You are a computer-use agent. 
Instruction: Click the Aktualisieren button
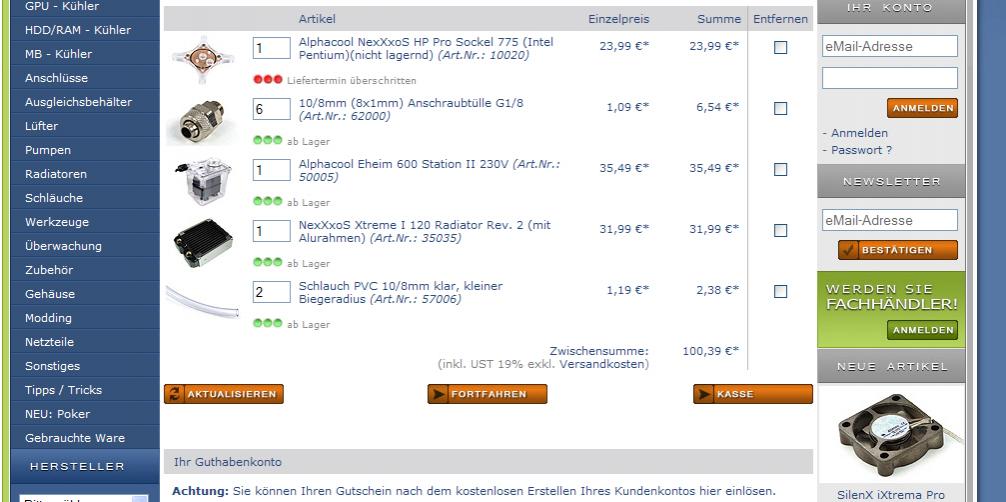tap(224, 394)
